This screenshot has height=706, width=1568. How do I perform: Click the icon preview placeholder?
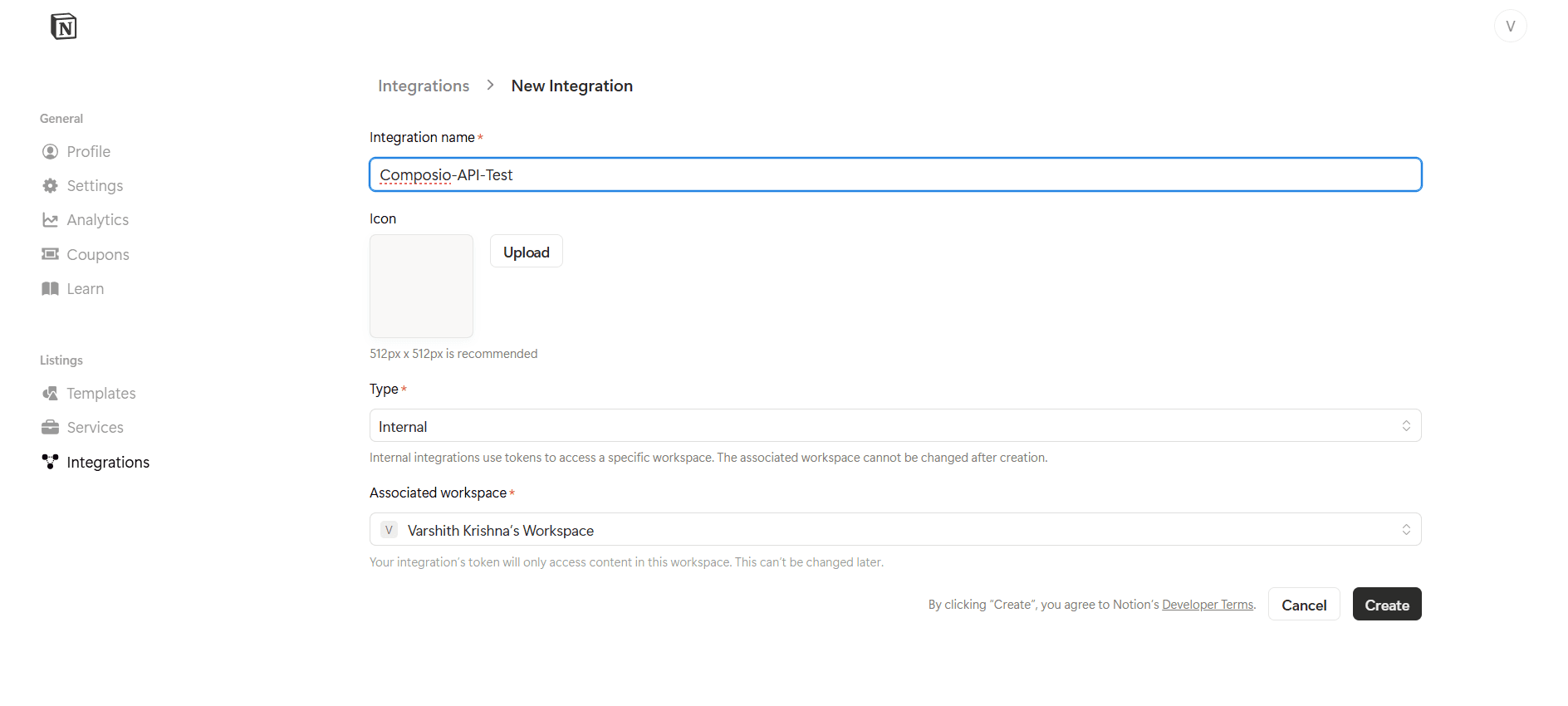coord(421,286)
